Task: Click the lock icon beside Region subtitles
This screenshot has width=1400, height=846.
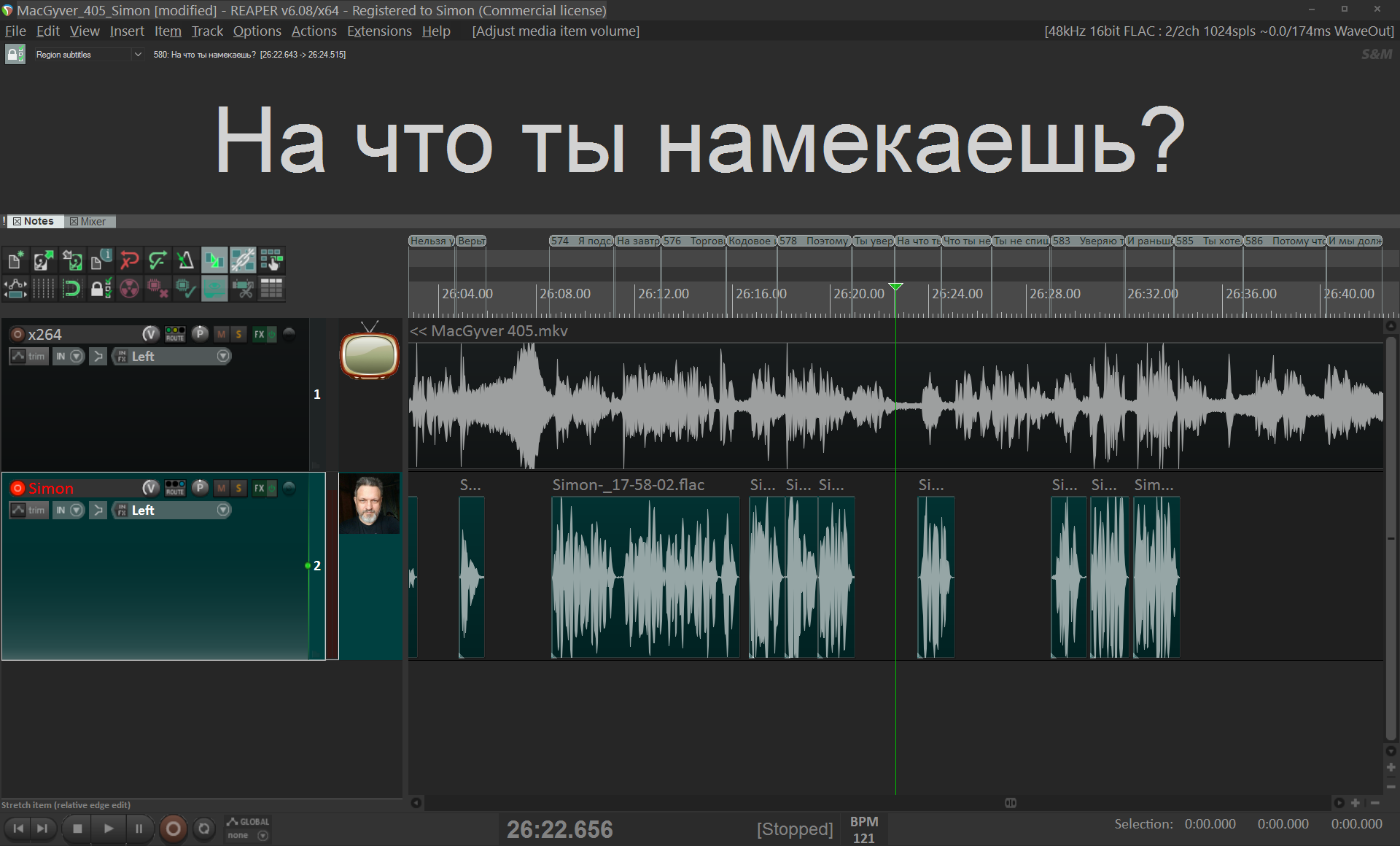Action: pyautogui.click(x=15, y=55)
